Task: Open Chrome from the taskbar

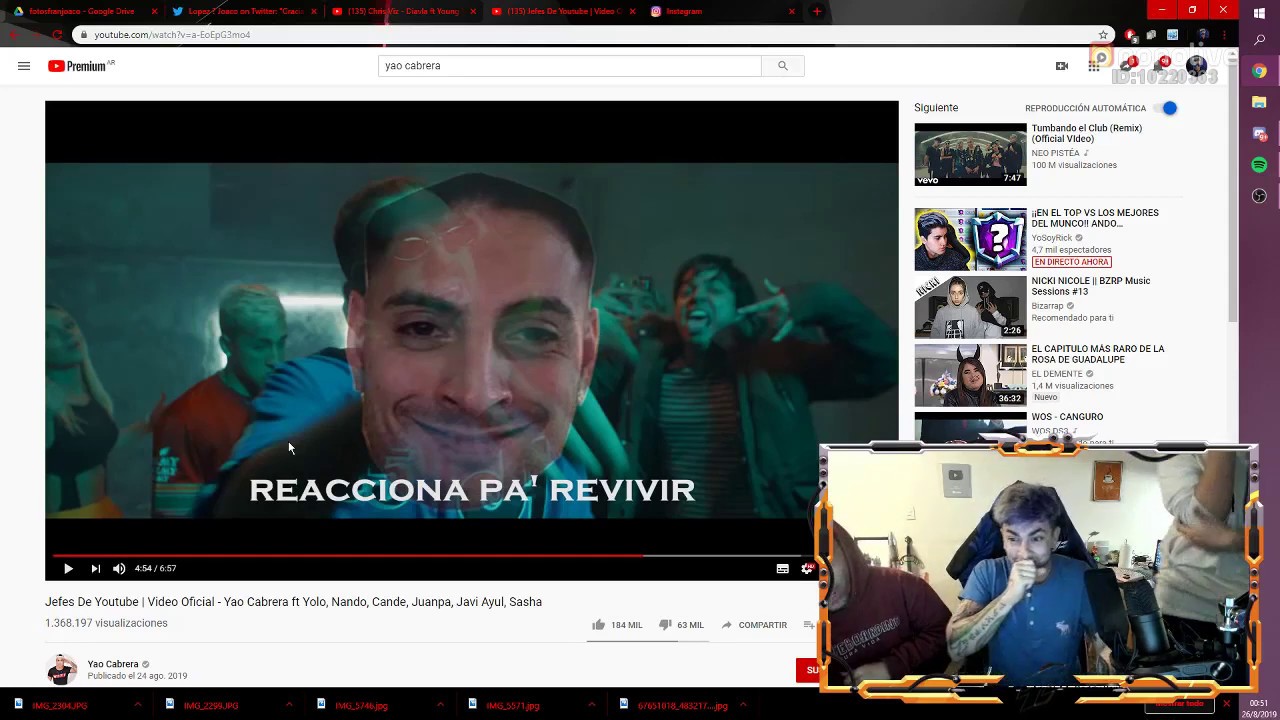Action: pos(1259,71)
